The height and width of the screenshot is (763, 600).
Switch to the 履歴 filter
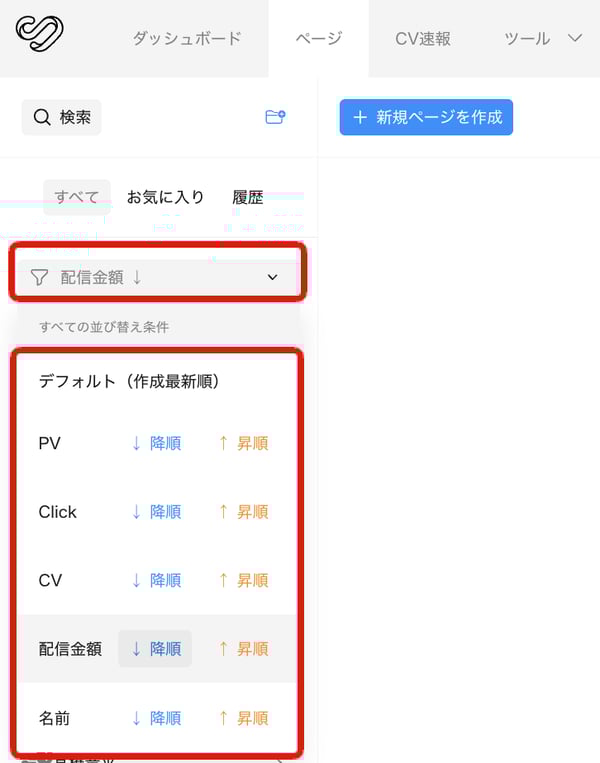coord(248,197)
